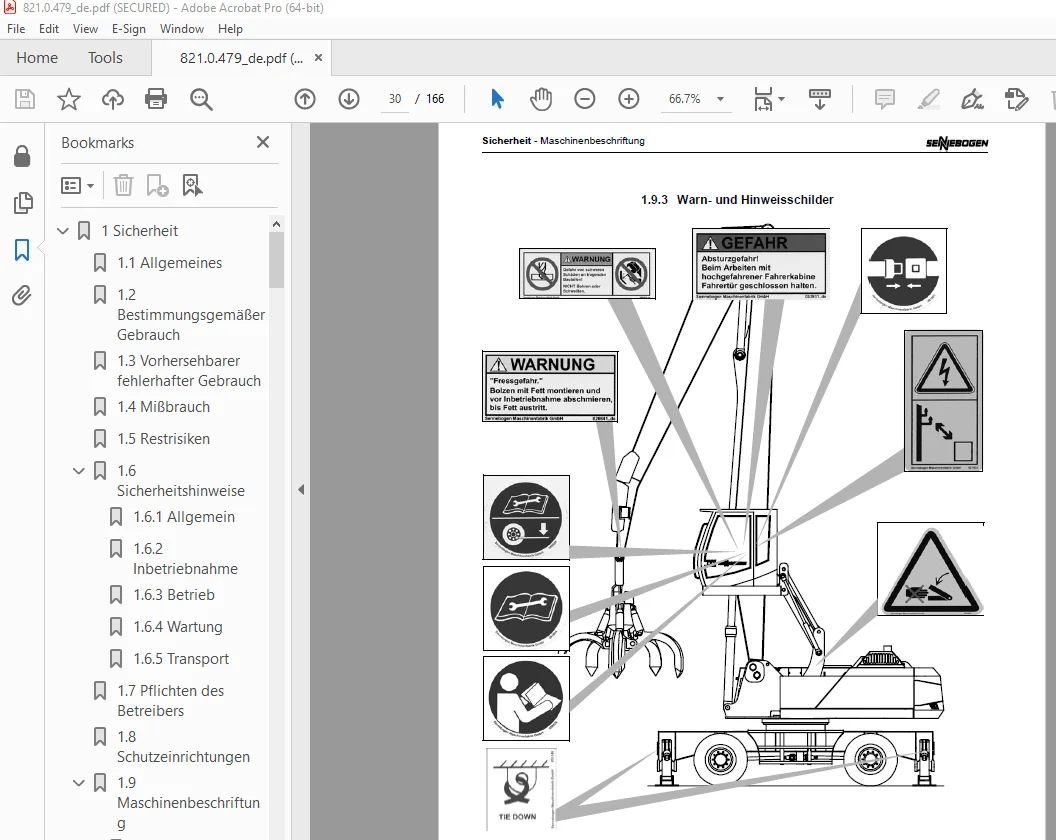This screenshot has width=1056, height=840.
Task: Jump to 1.3 Vorhersehbarer fehlerhafter Gebrauch
Action: 189,370
